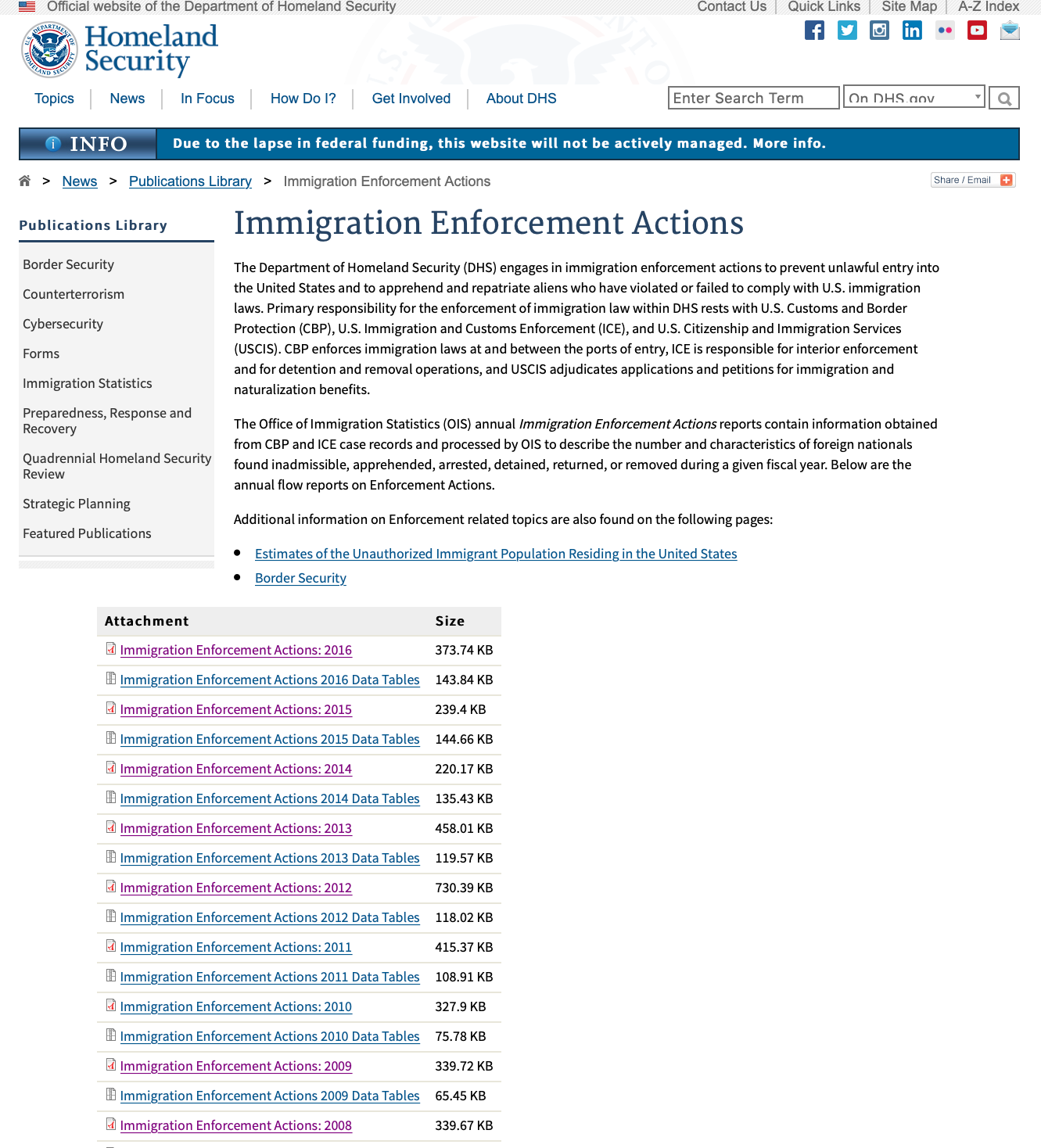Select Immigration Statistics in the sidebar
1041x1148 pixels.
88,383
